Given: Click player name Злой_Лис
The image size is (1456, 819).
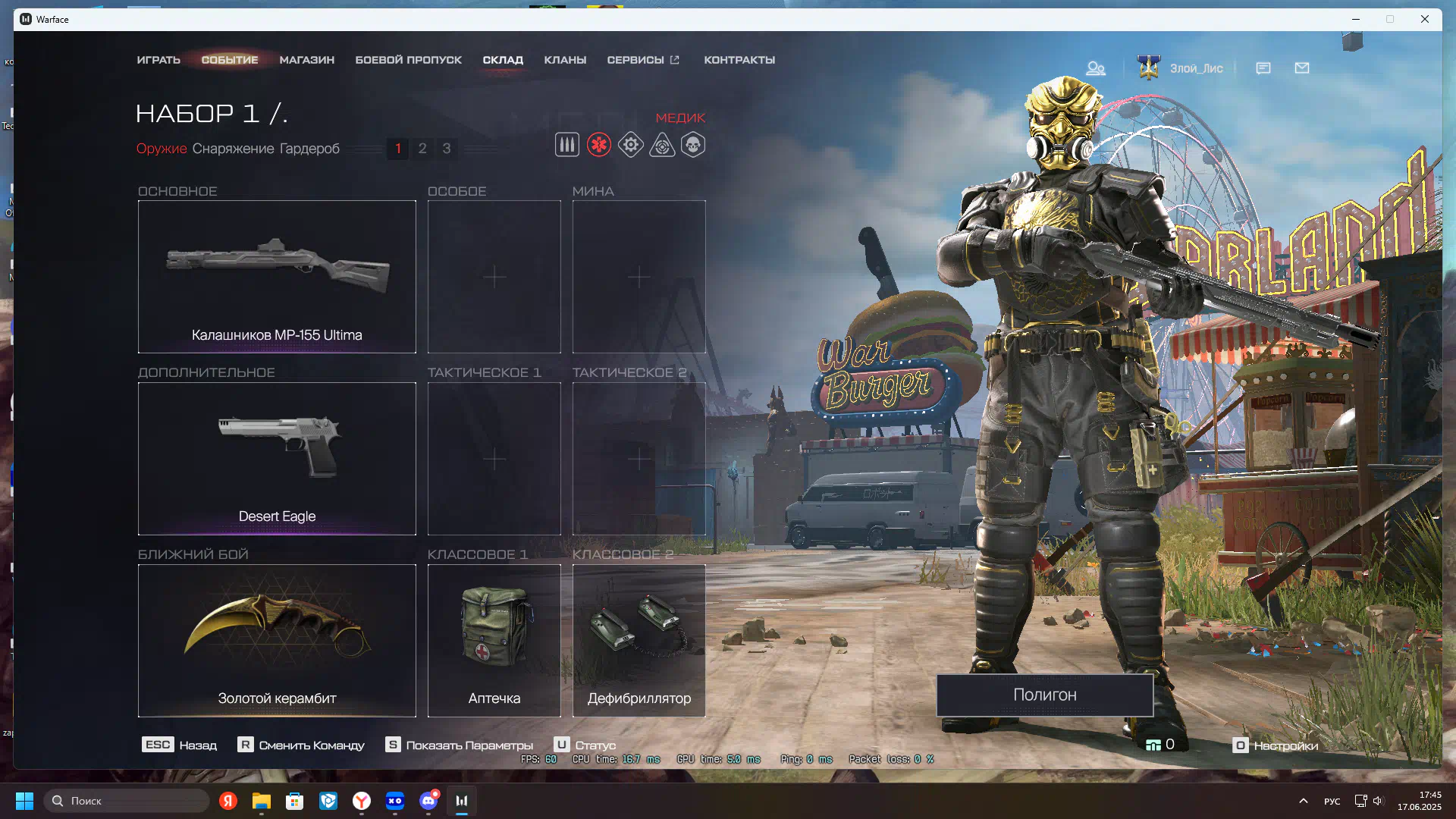Looking at the screenshot, I should coord(1196,68).
